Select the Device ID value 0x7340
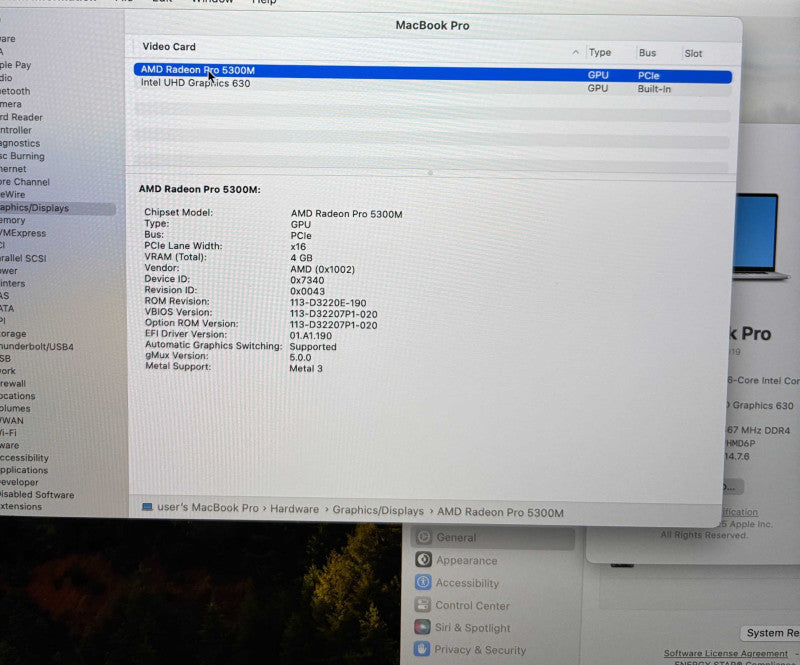The height and width of the screenshot is (665, 800). (307, 280)
